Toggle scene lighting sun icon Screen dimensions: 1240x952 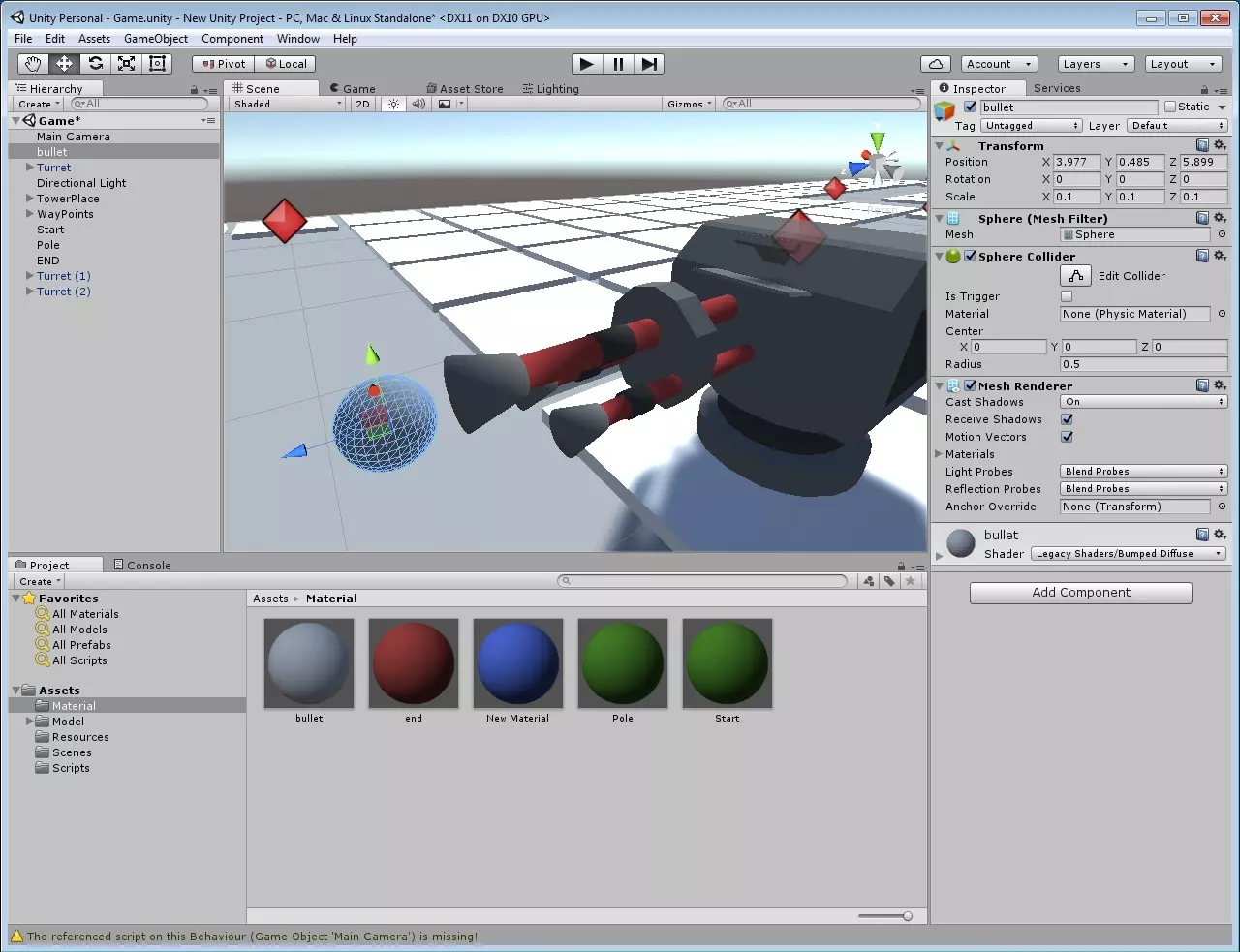[393, 104]
